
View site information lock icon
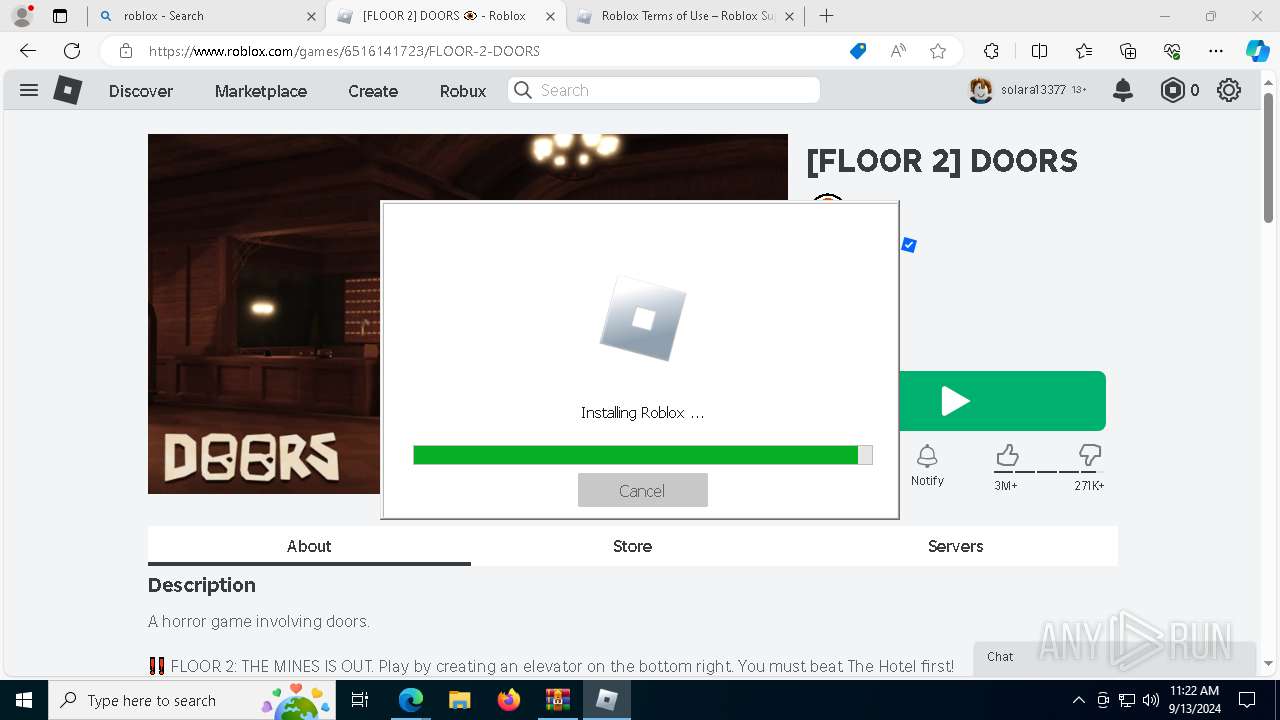(125, 51)
